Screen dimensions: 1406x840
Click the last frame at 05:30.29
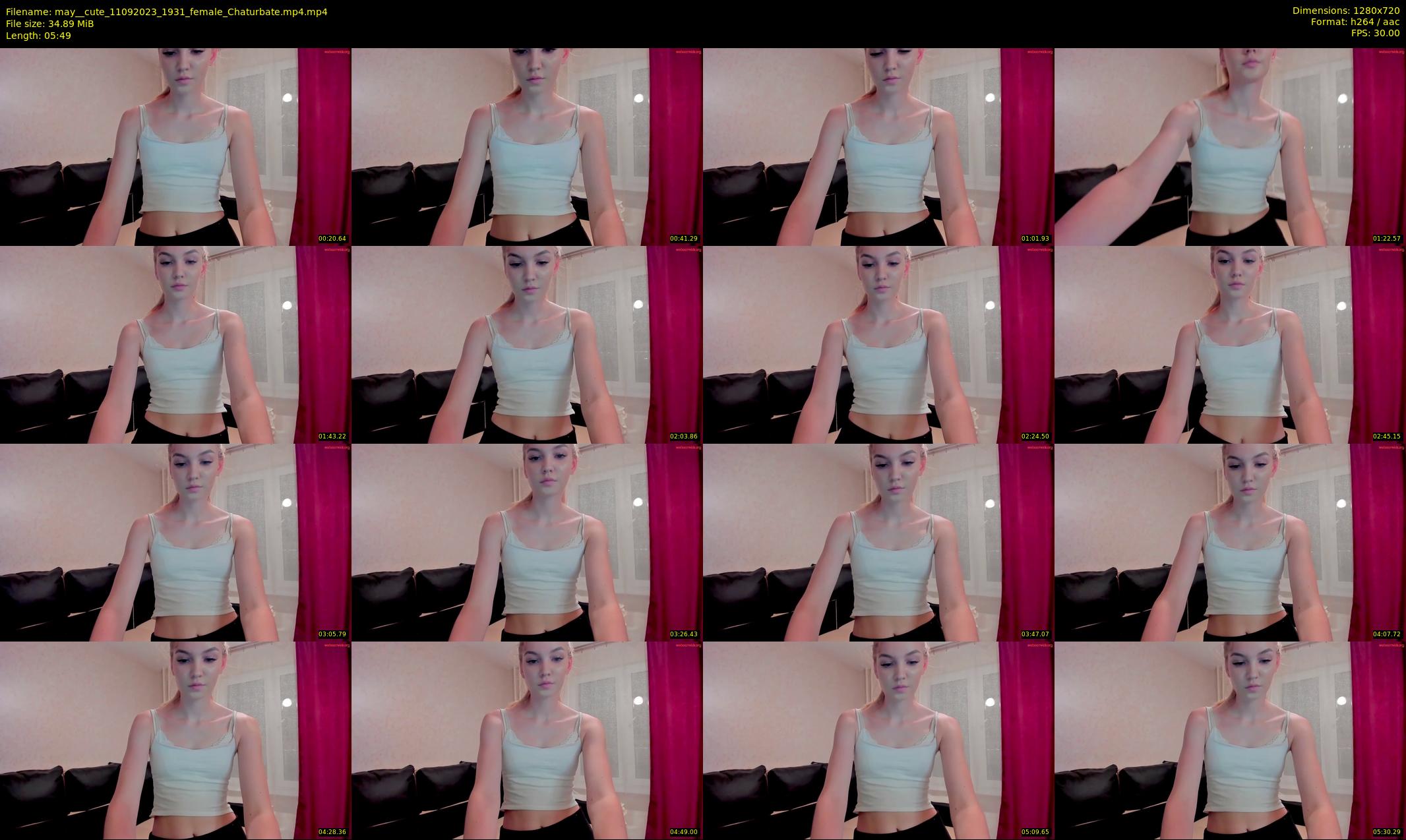1230,740
